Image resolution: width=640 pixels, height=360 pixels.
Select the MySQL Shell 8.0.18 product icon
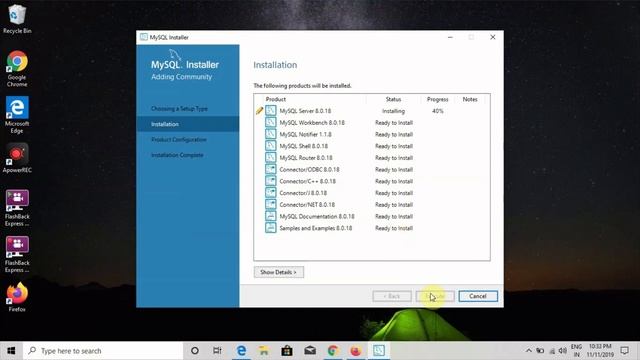tap(271, 146)
